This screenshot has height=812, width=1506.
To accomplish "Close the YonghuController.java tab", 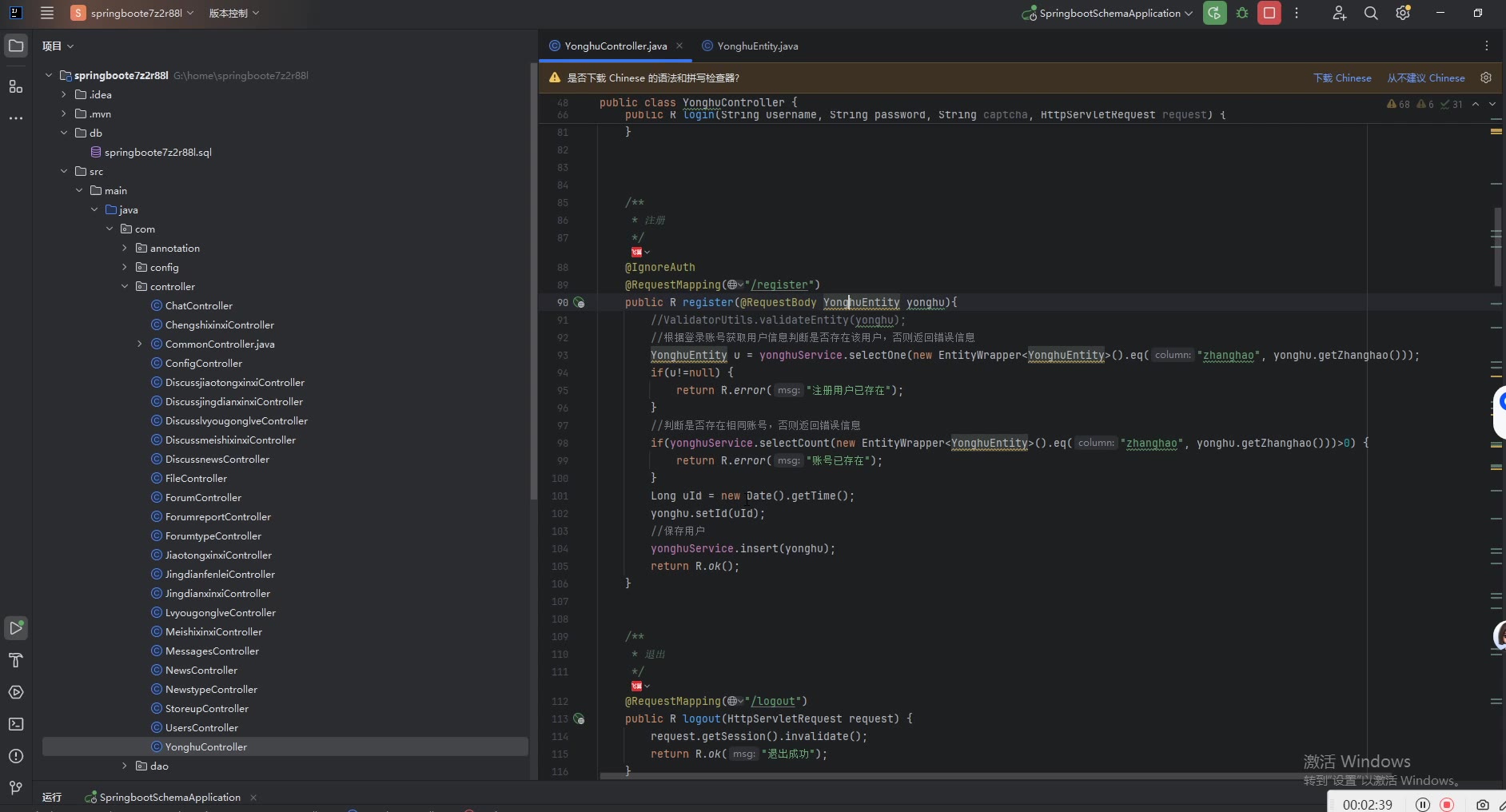I will (679, 46).
